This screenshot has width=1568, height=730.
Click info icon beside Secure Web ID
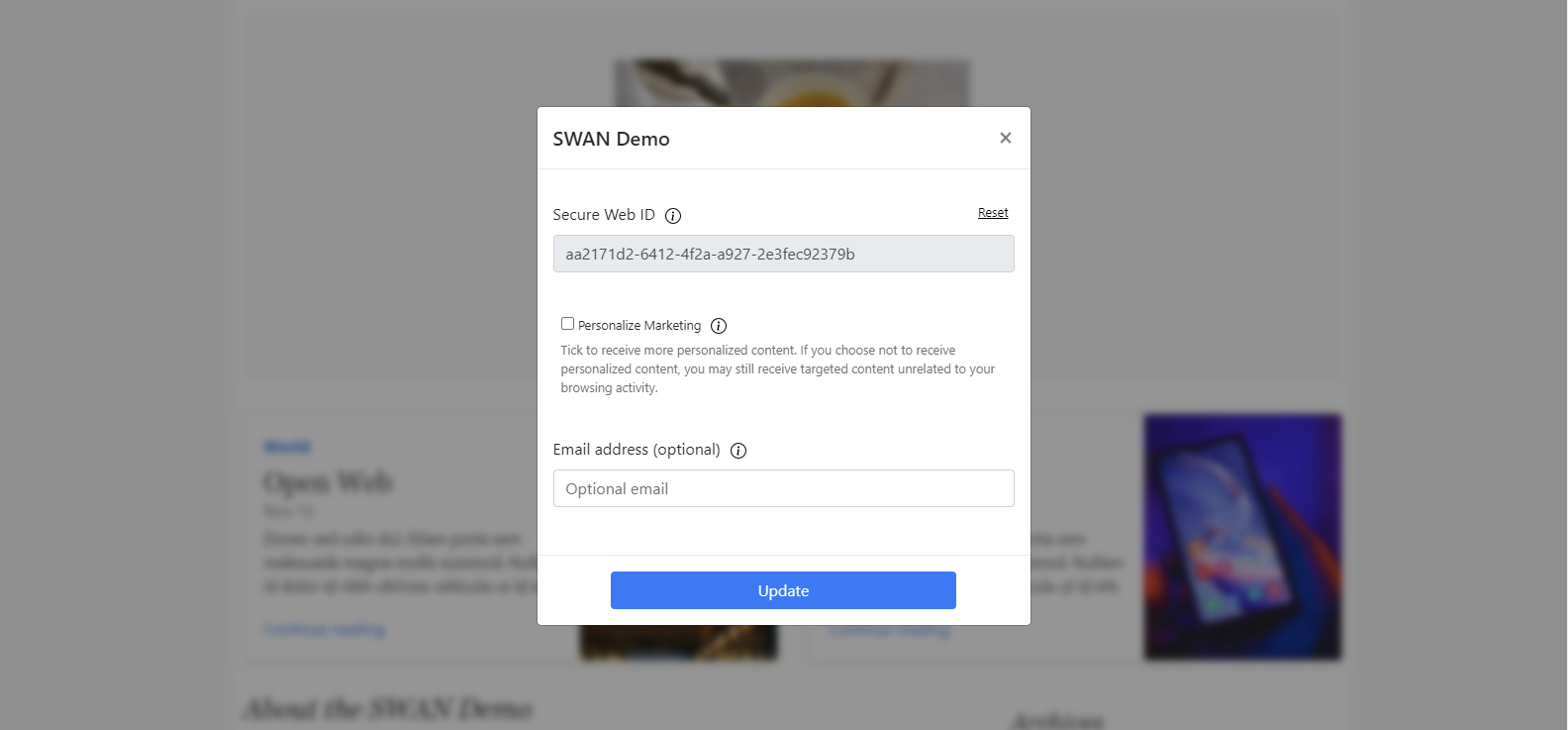(x=673, y=216)
